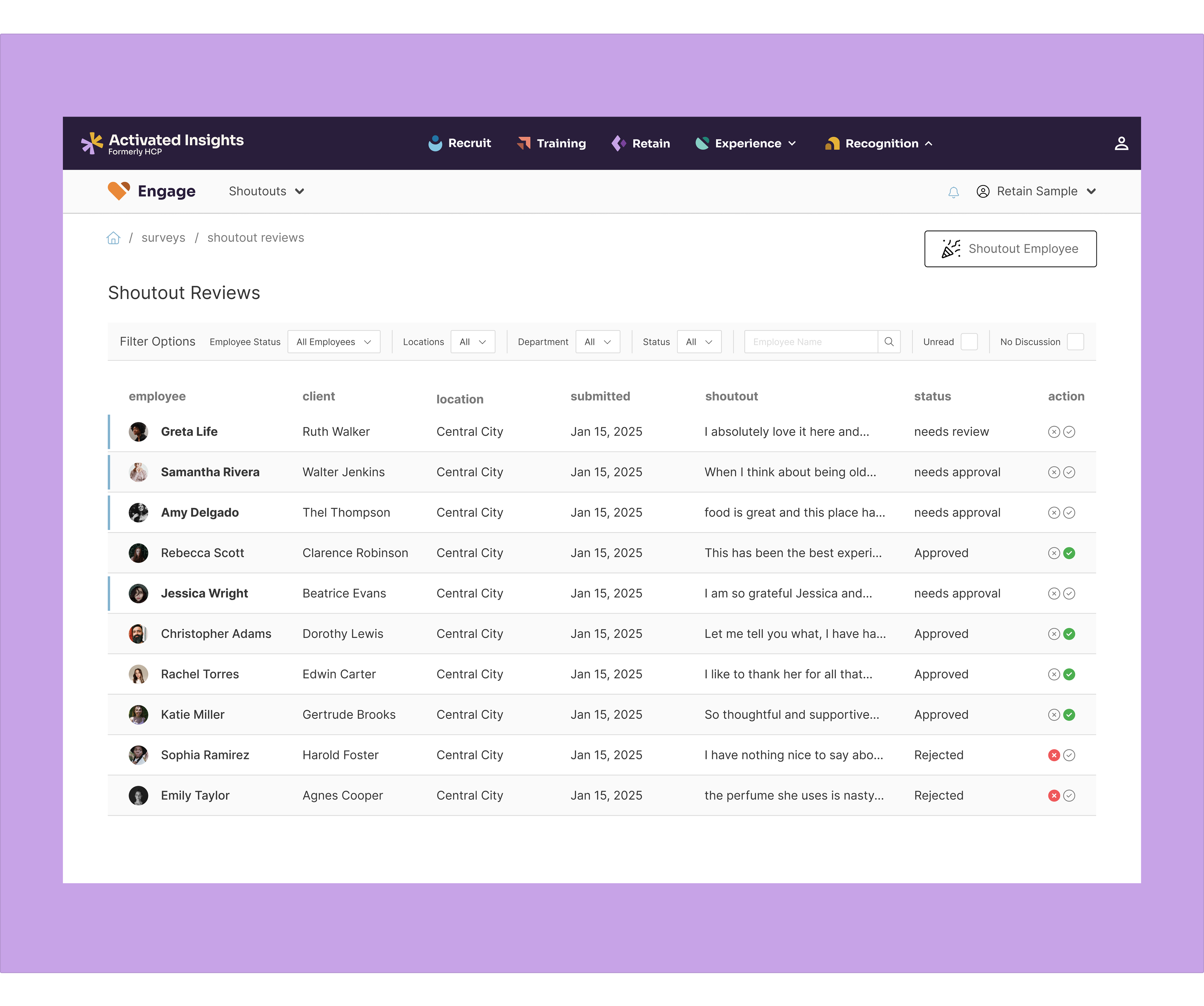Click the notification bell icon
Screen dimensions: 1204x1006
(x=953, y=192)
